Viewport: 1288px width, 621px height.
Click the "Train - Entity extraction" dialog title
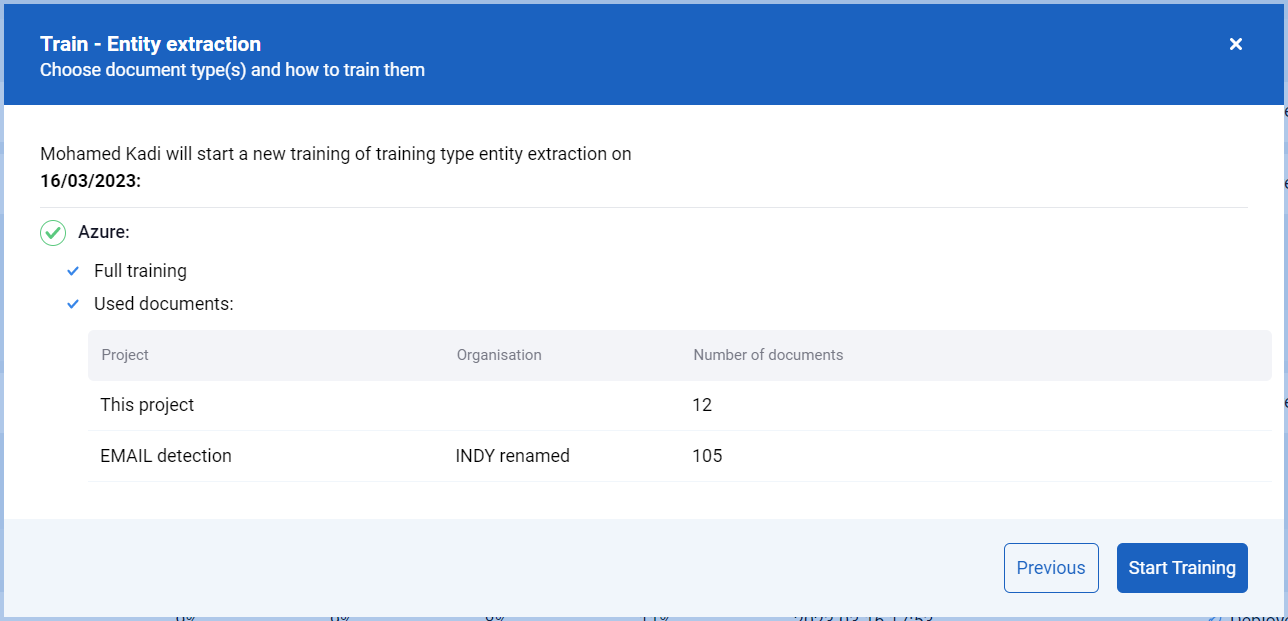click(150, 44)
